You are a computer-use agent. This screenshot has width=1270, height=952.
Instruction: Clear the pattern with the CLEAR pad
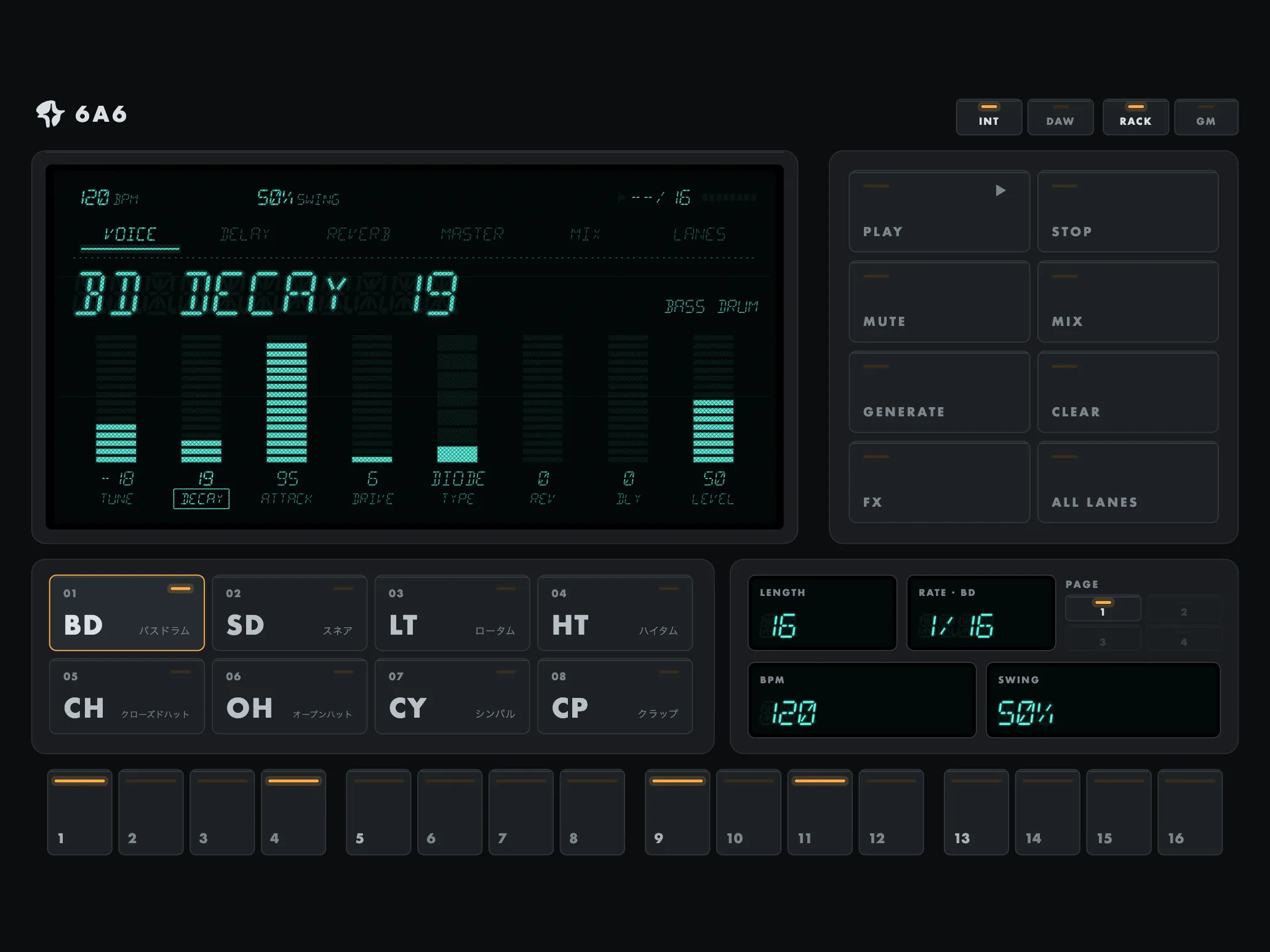[x=1127, y=392]
